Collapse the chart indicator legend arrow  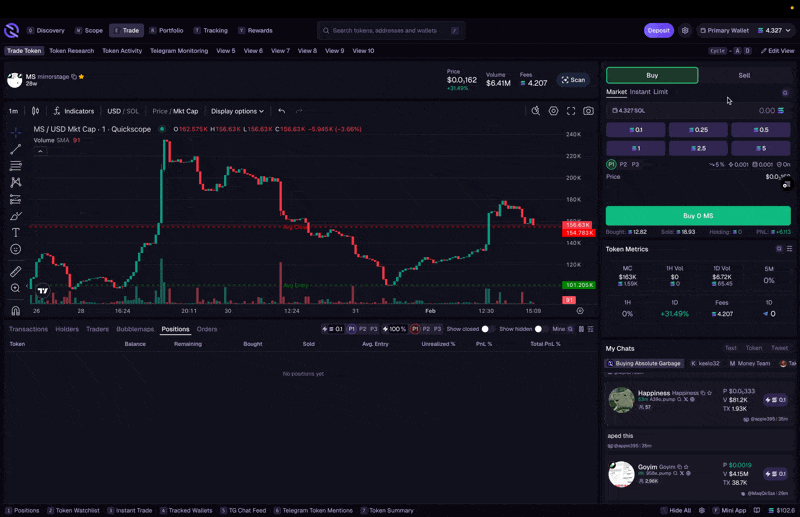coord(40,151)
